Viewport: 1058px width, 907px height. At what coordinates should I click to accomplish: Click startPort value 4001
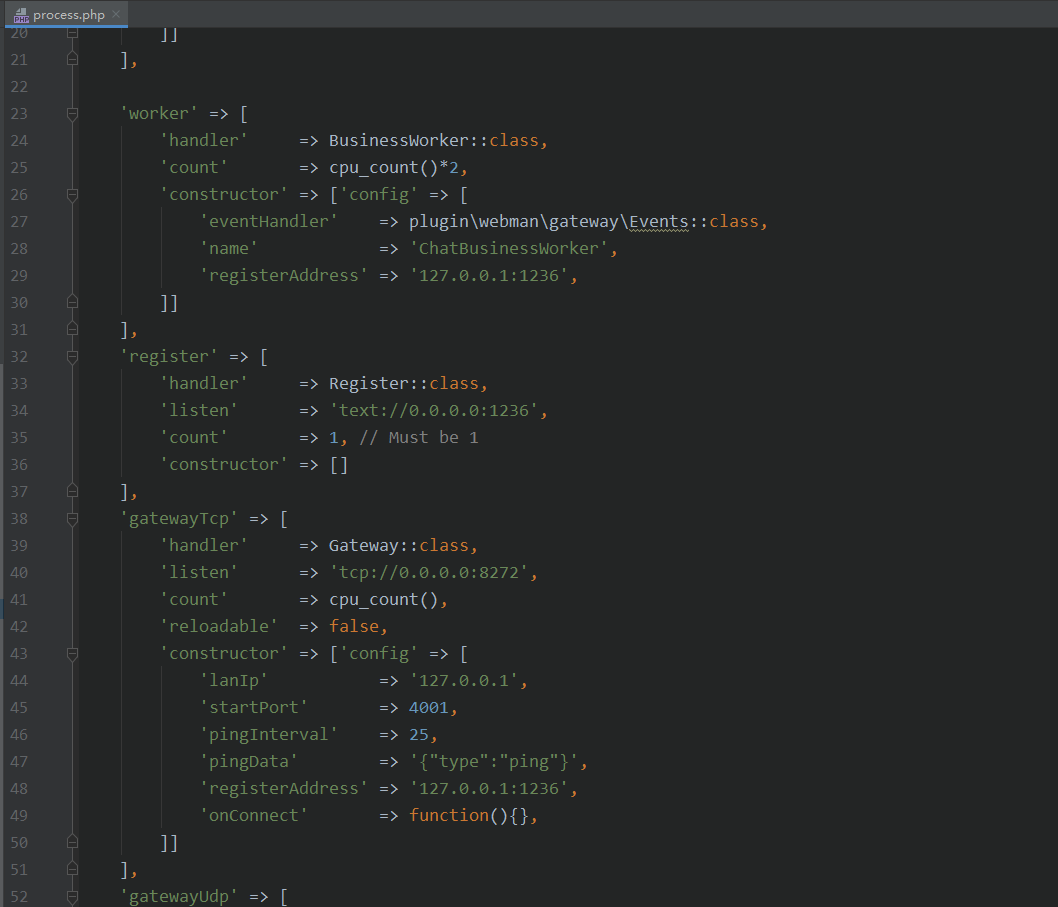pos(428,707)
